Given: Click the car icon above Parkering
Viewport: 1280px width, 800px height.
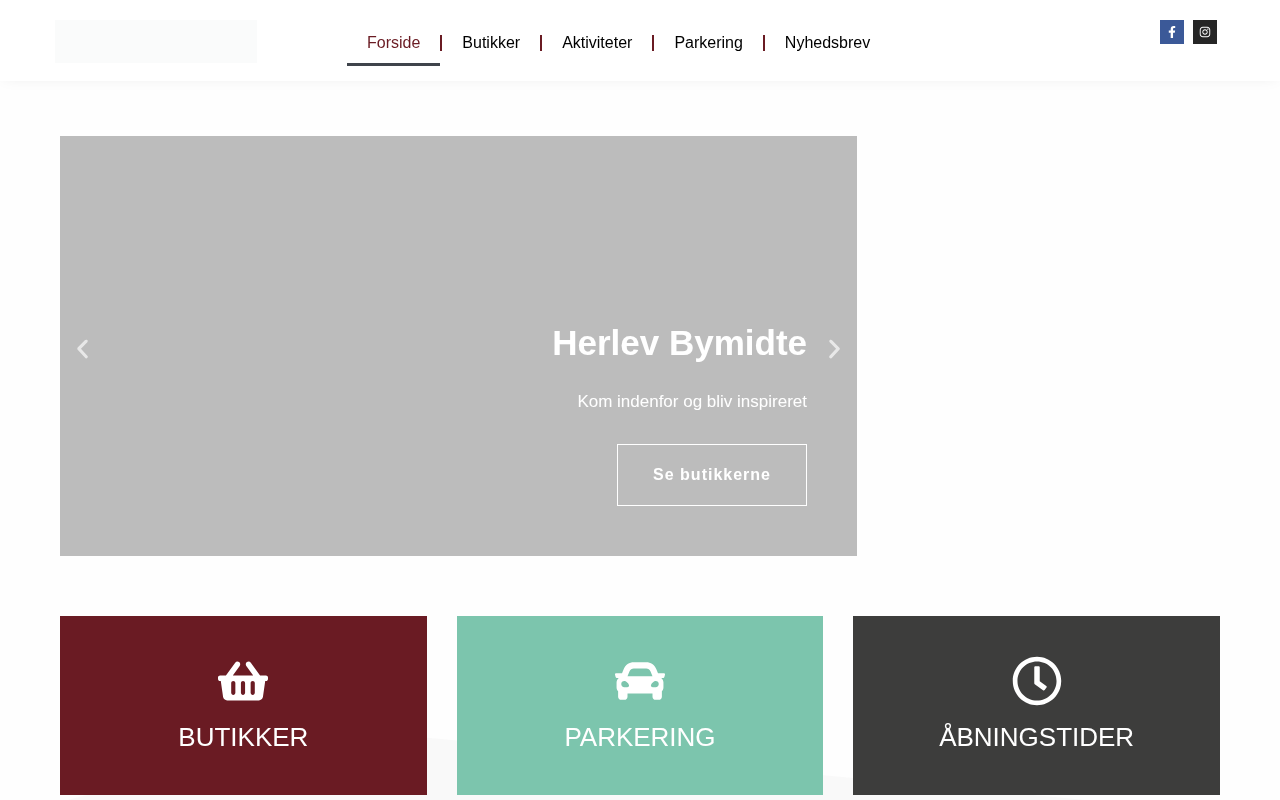Looking at the screenshot, I should [640, 681].
